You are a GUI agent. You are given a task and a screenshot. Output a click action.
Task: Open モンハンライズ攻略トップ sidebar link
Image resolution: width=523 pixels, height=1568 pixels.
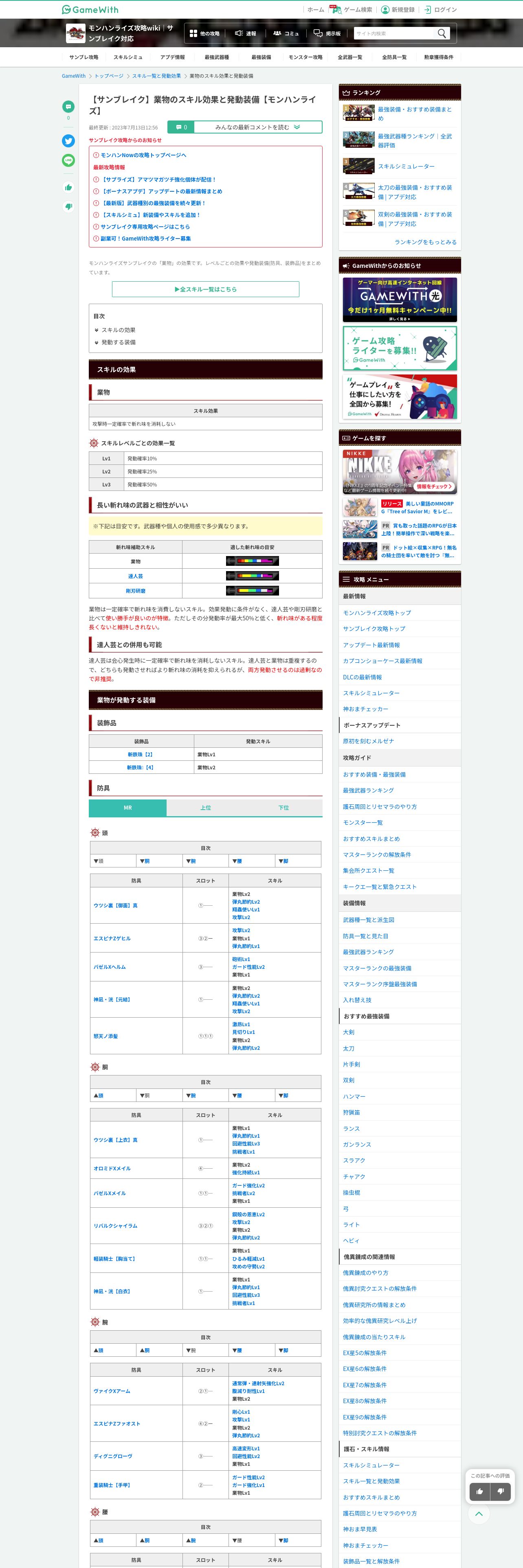[x=377, y=613]
